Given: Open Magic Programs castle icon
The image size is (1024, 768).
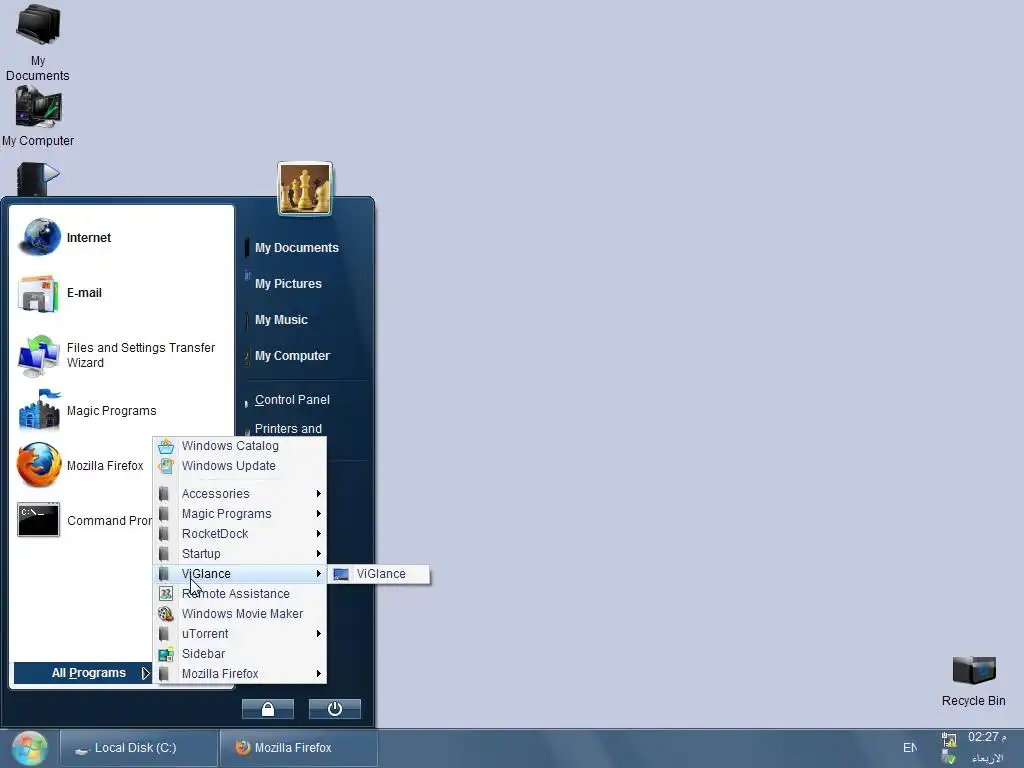Looking at the screenshot, I should (x=39, y=410).
